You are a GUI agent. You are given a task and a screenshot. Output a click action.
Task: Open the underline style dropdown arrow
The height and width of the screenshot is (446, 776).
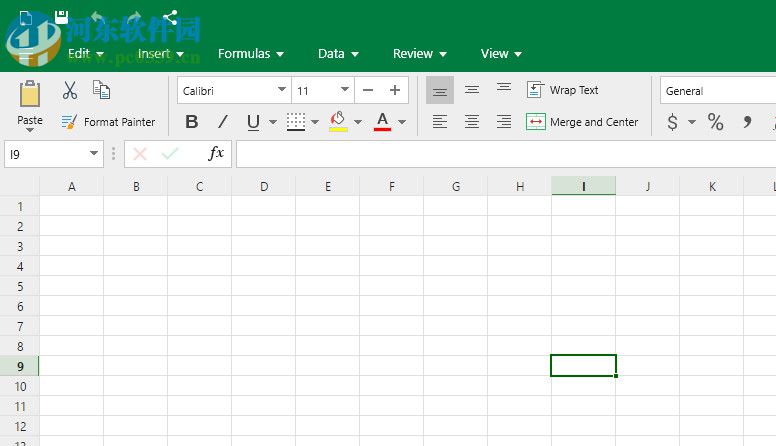click(x=273, y=122)
